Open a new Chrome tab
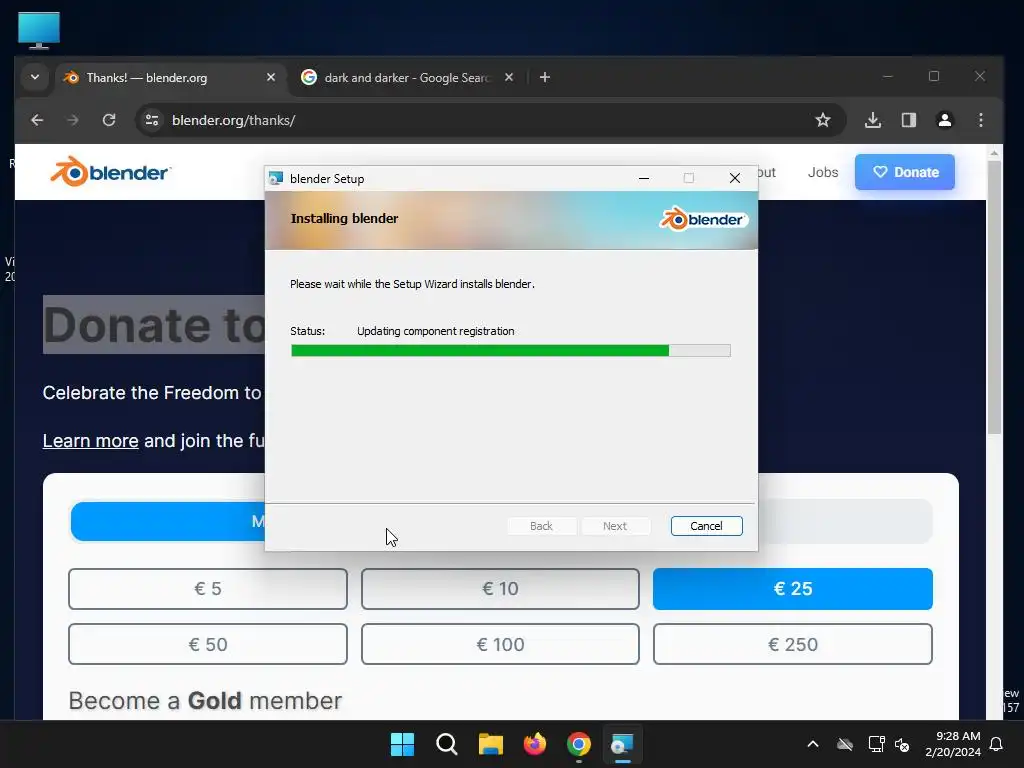The width and height of the screenshot is (1024, 768). click(x=545, y=77)
